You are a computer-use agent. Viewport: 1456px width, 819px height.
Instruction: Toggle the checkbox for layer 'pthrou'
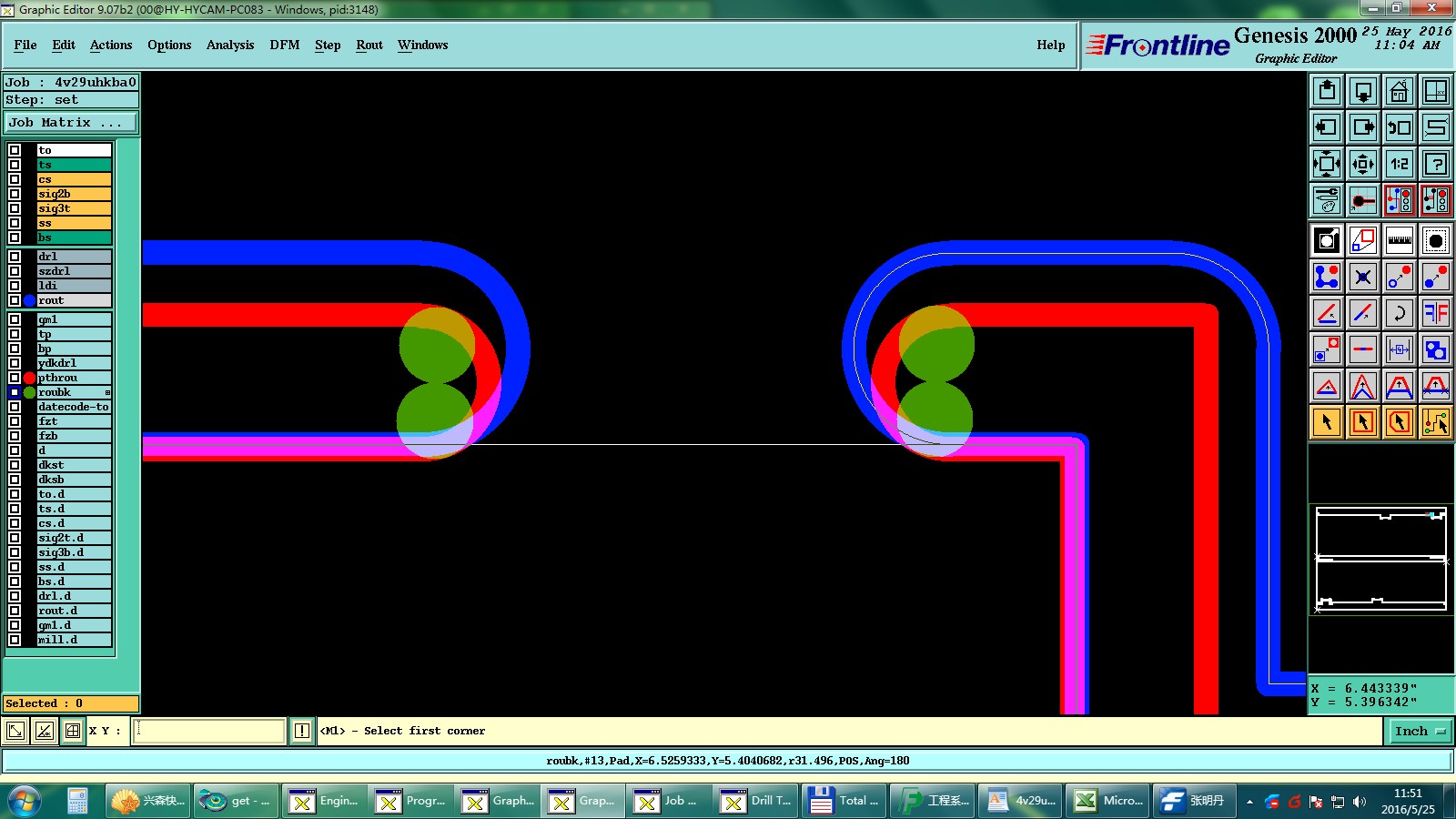pyautogui.click(x=15, y=378)
